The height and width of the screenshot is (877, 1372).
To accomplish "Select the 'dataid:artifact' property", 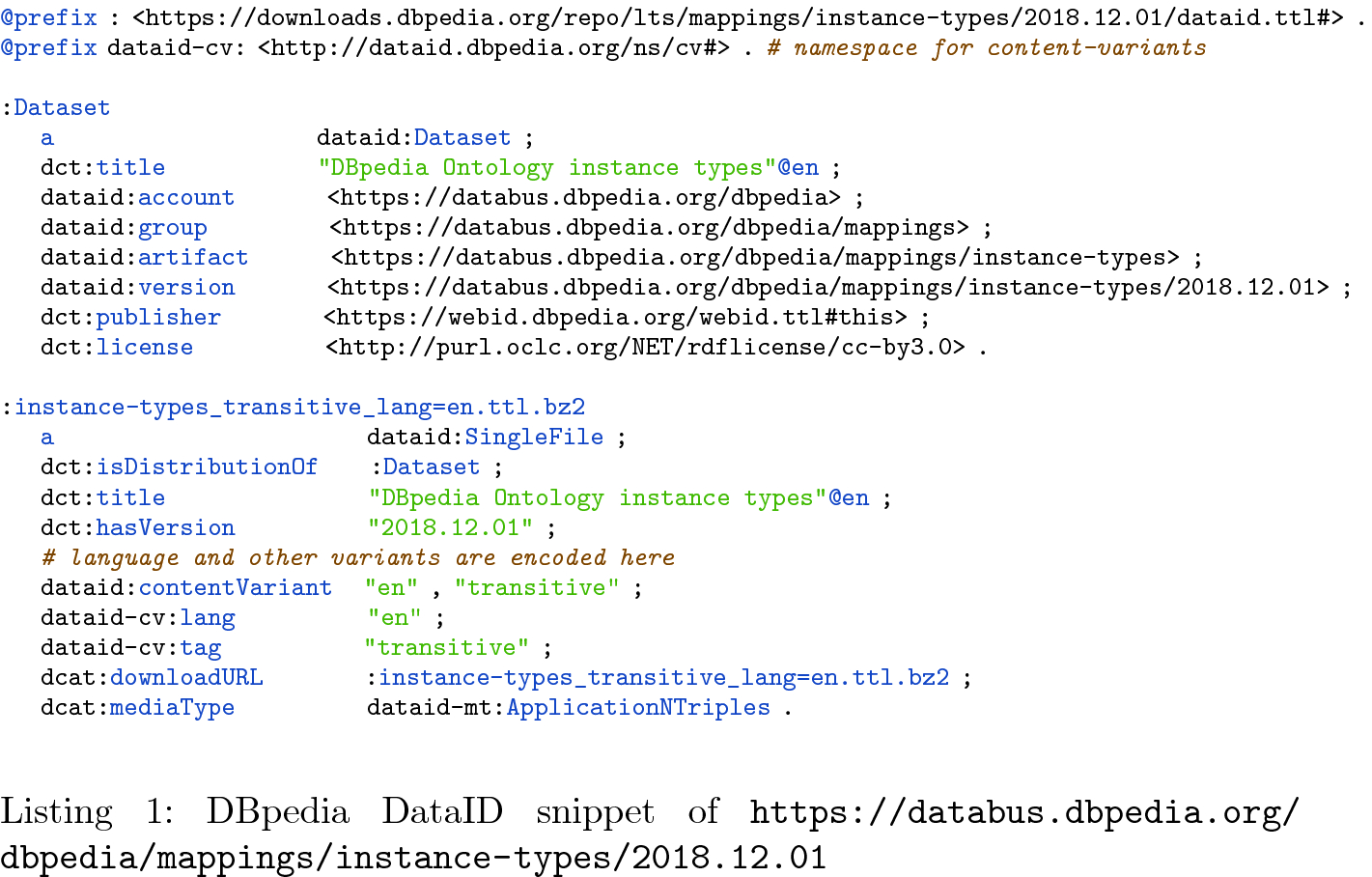I will (144, 257).
